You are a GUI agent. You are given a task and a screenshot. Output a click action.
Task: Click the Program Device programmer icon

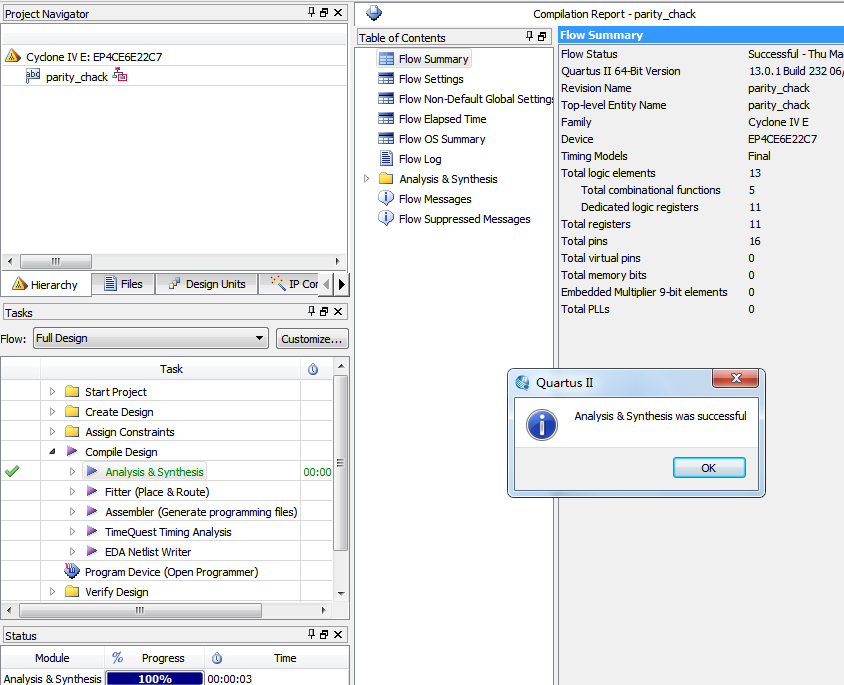click(72, 570)
